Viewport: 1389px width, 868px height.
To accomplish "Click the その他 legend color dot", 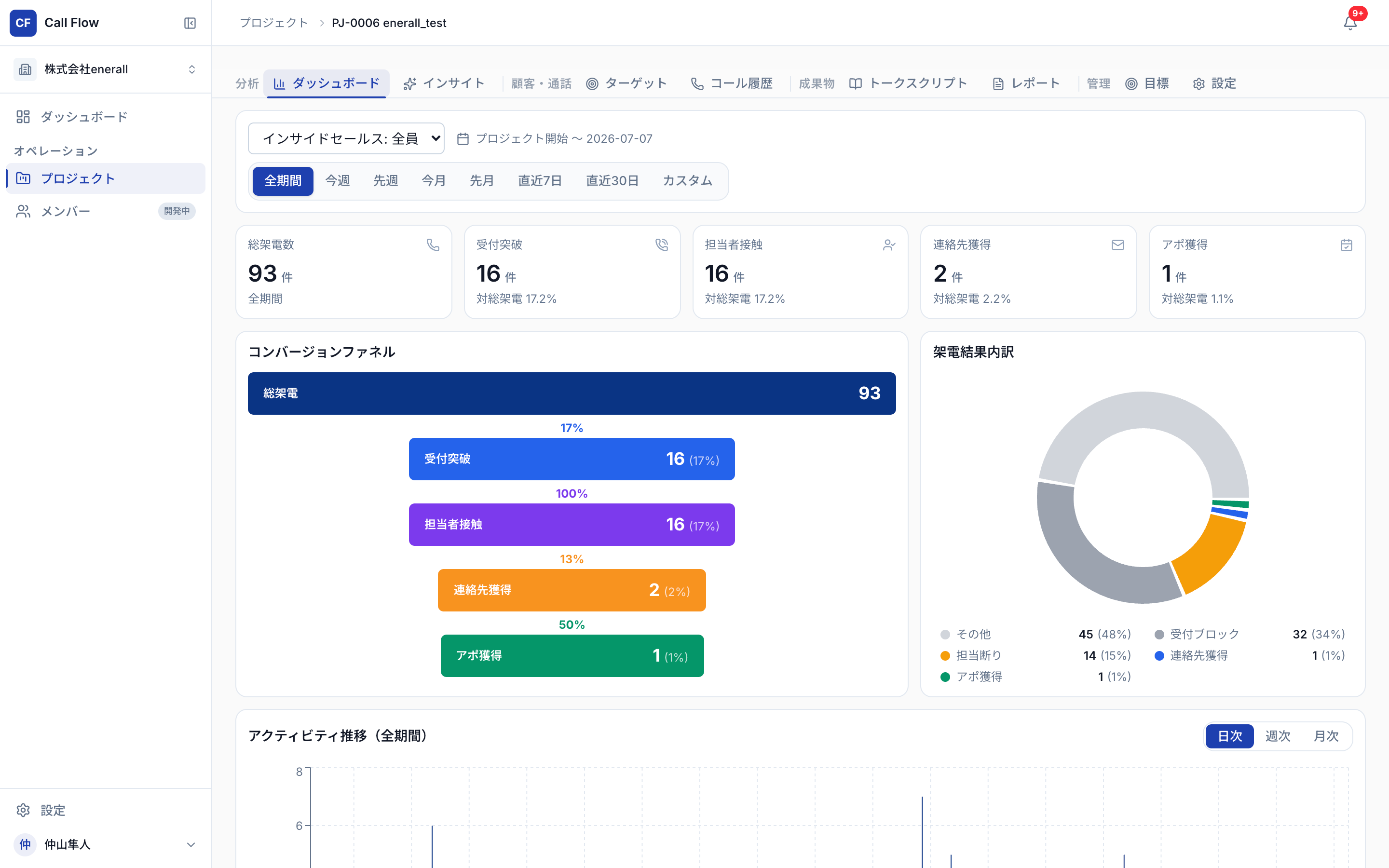I will click(x=945, y=634).
